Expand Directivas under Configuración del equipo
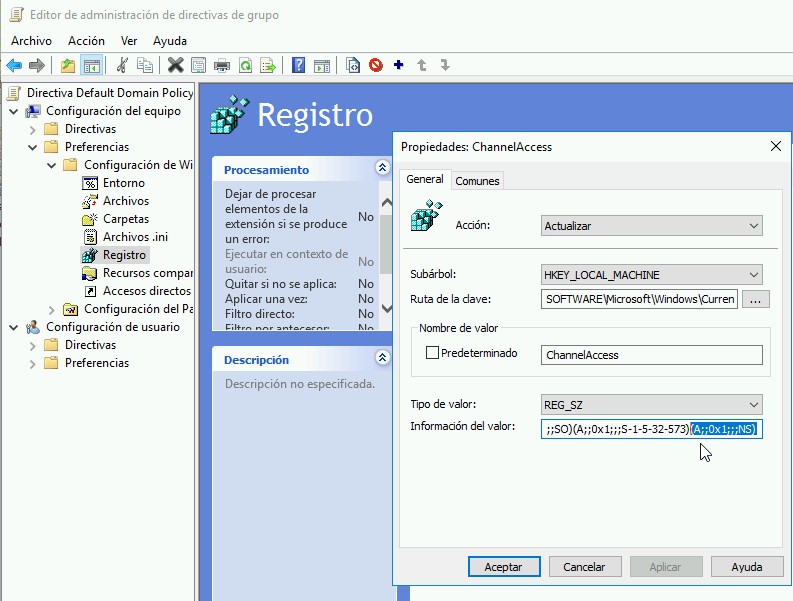The image size is (793, 601). [x=32, y=129]
